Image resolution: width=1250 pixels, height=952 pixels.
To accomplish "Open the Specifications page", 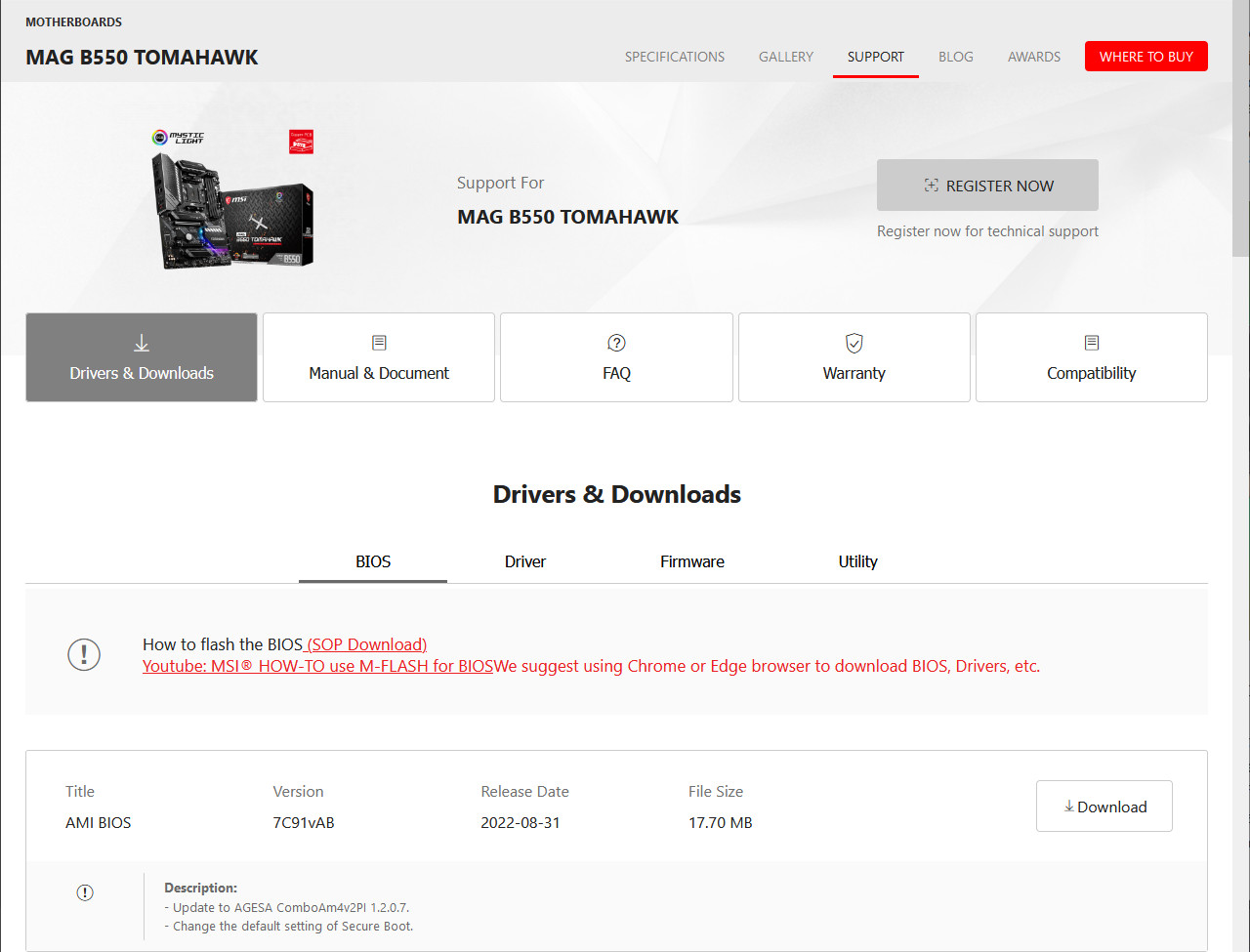I will click(x=675, y=57).
